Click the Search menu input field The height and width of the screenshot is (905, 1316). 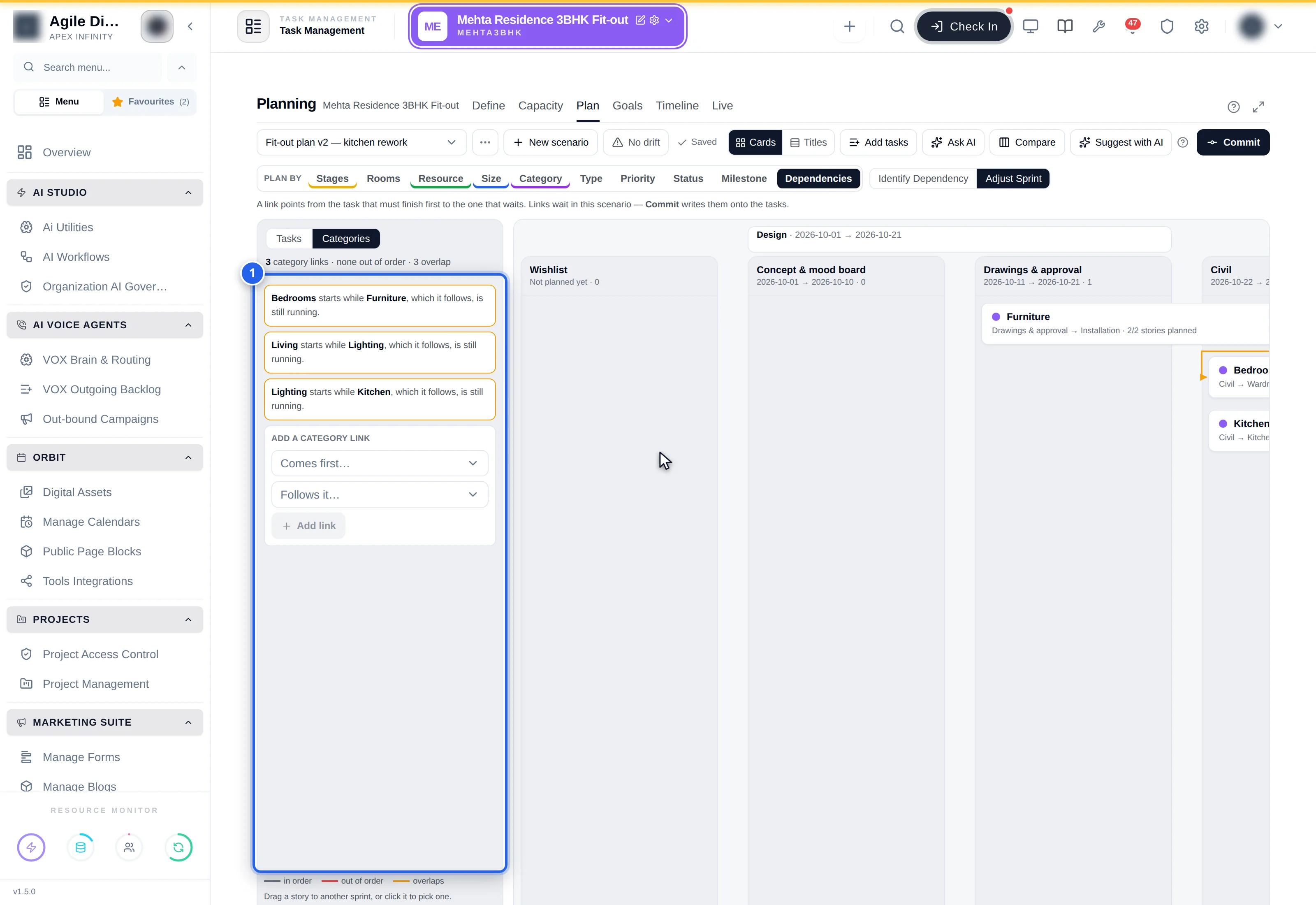click(88, 67)
